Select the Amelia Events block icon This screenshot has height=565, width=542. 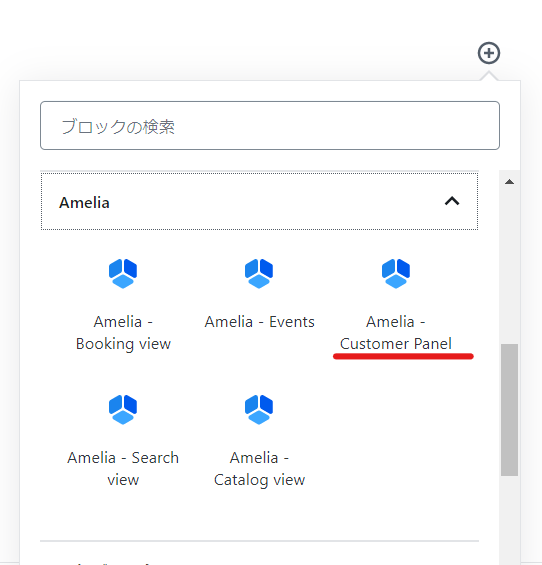259,273
